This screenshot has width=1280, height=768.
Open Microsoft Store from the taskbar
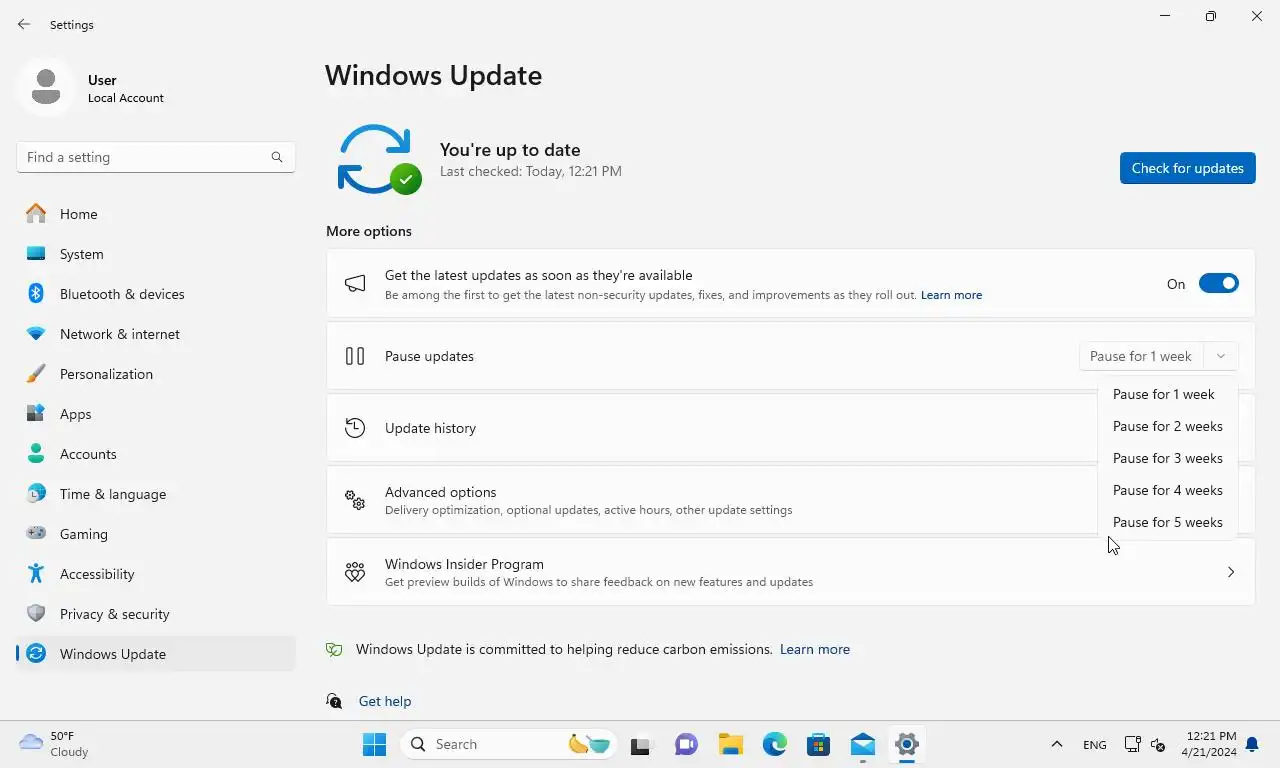pyautogui.click(x=819, y=744)
